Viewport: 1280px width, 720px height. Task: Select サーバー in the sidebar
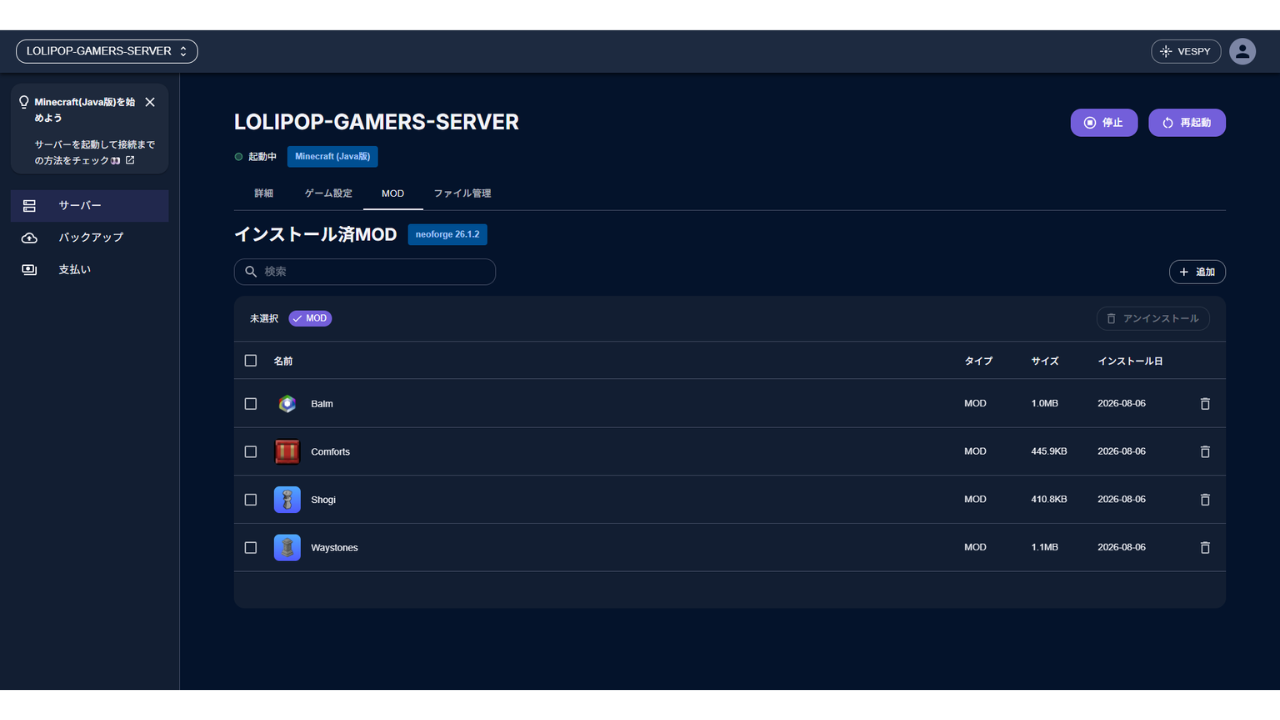90,205
